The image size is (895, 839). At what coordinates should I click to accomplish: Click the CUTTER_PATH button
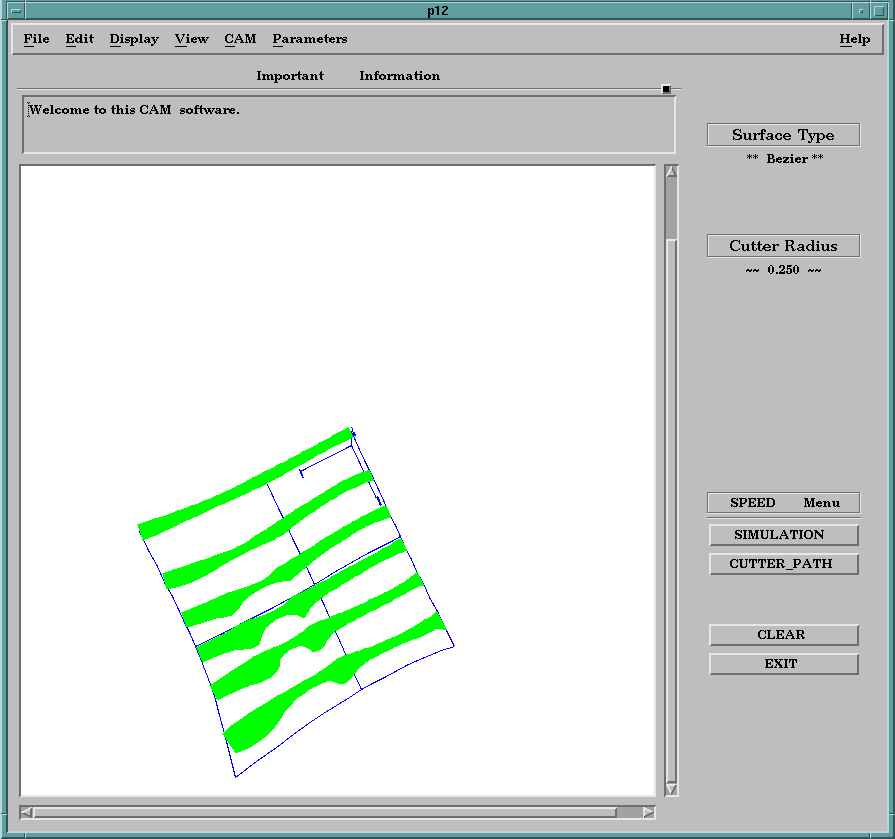(x=784, y=564)
